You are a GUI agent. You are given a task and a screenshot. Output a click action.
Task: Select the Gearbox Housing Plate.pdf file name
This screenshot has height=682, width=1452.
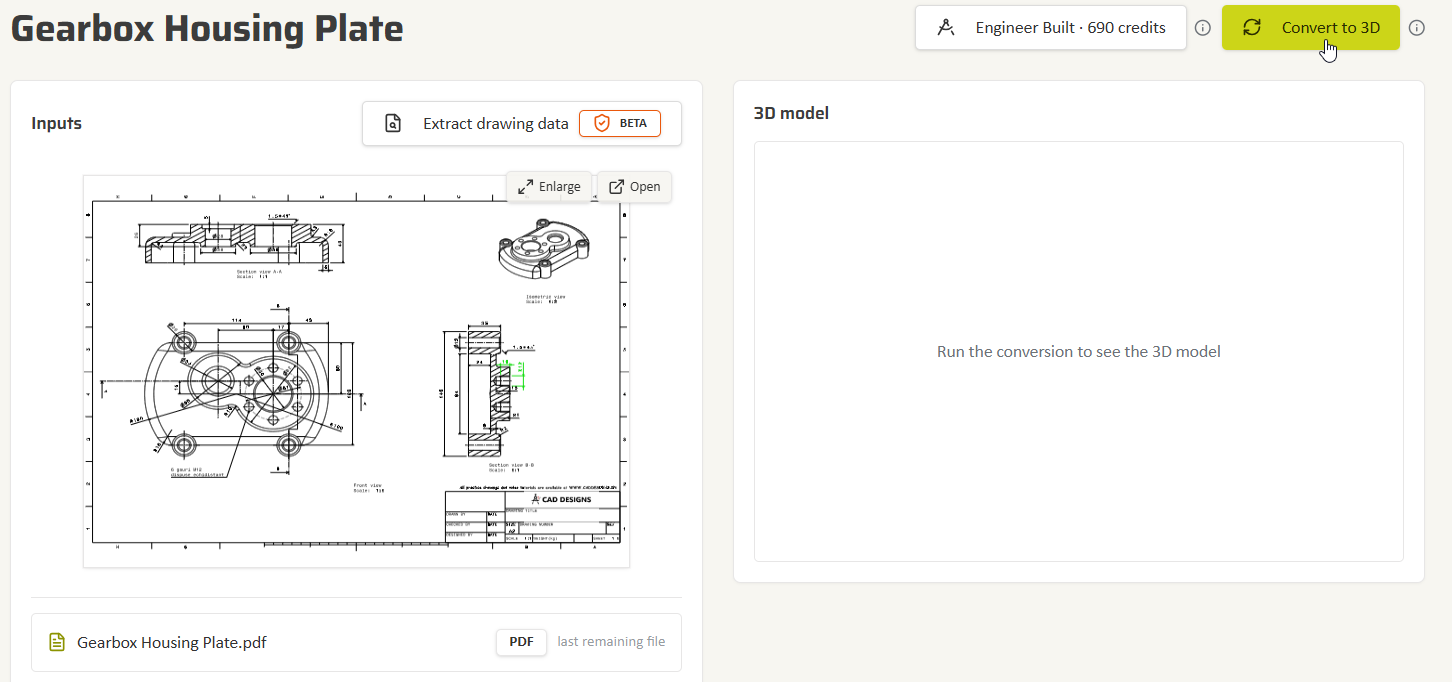coord(172,642)
